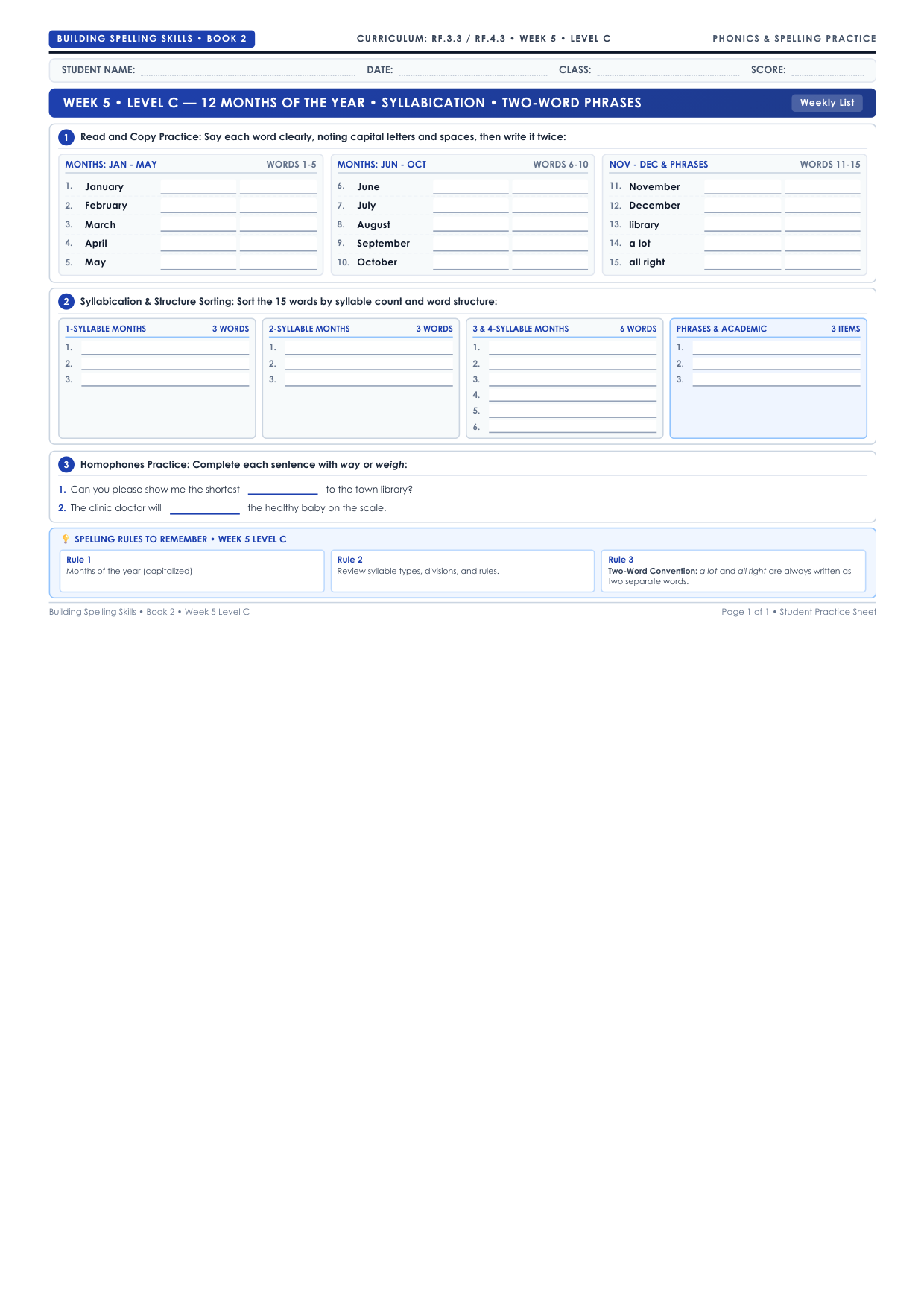924x1307 pixels.
Task: Click the word 'August' in the list
Action: [374, 225]
